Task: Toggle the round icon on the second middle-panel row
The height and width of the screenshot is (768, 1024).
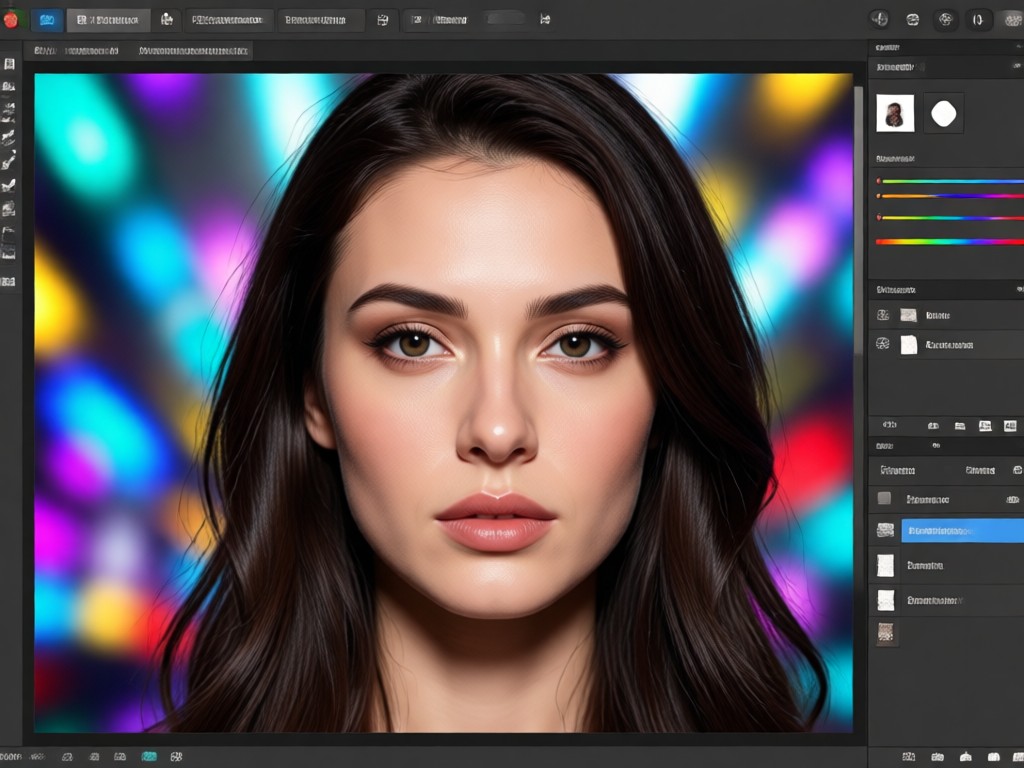Action: (883, 343)
